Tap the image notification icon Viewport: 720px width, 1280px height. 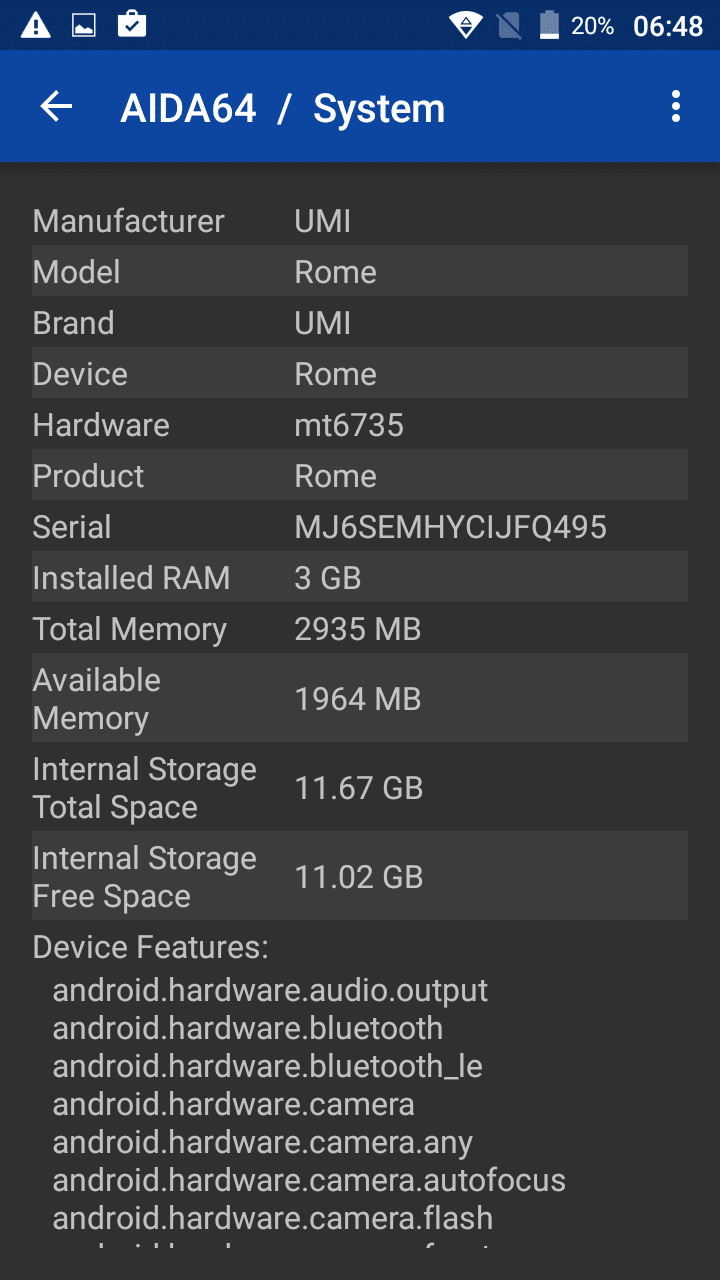84,25
